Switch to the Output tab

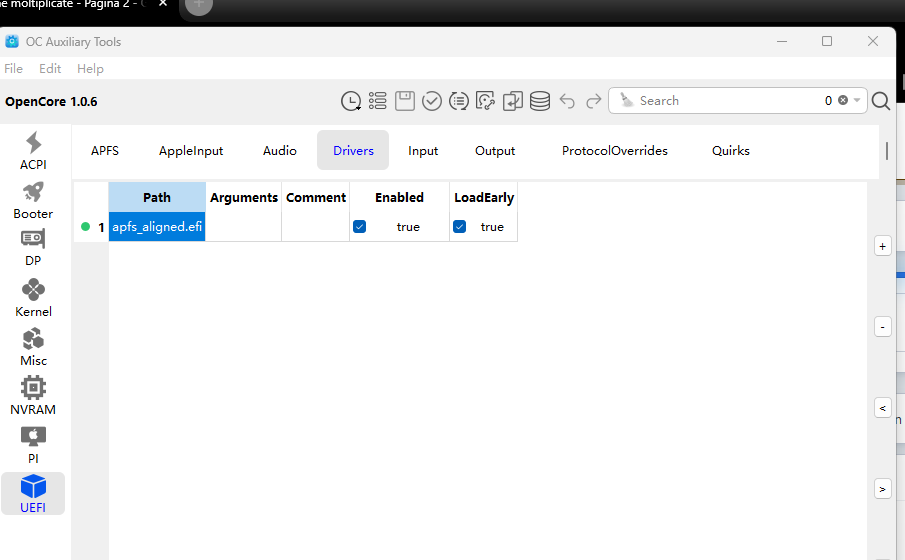click(x=495, y=151)
